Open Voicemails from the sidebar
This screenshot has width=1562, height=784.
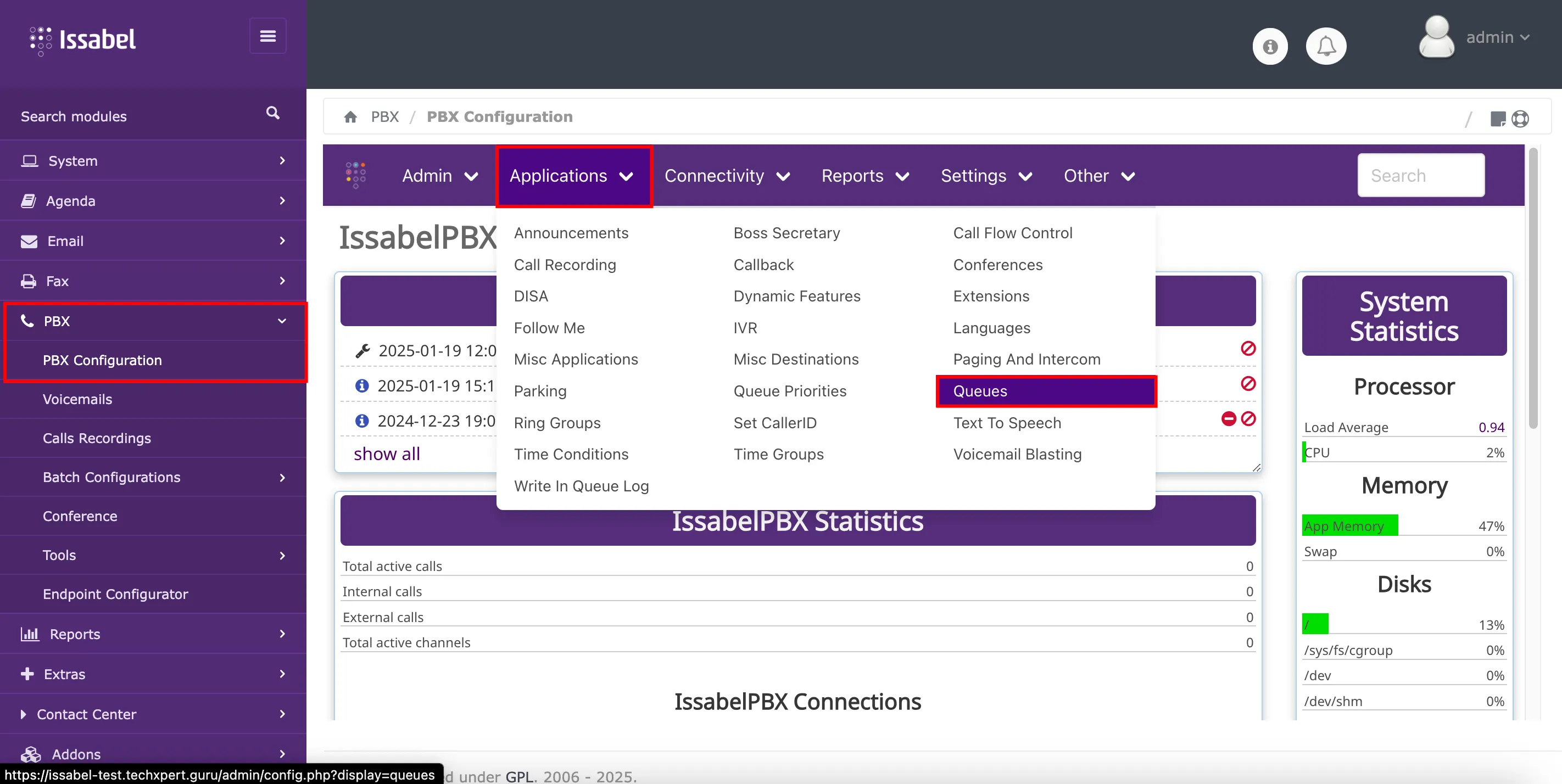[x=77, y=399]
